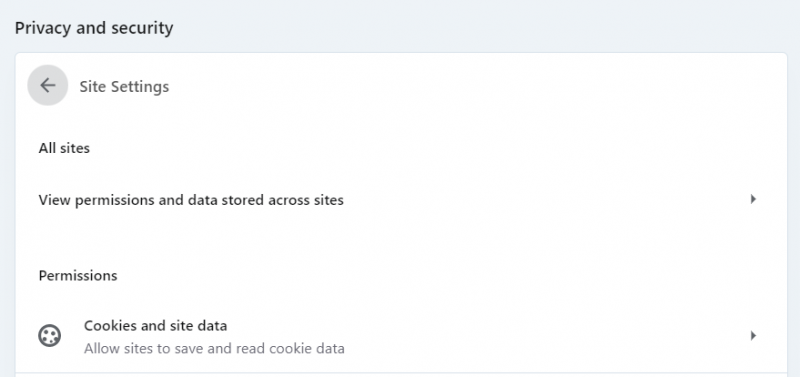Click the Permissions section heading
Screen dimensions: 800x377
[x=78, y=275]
